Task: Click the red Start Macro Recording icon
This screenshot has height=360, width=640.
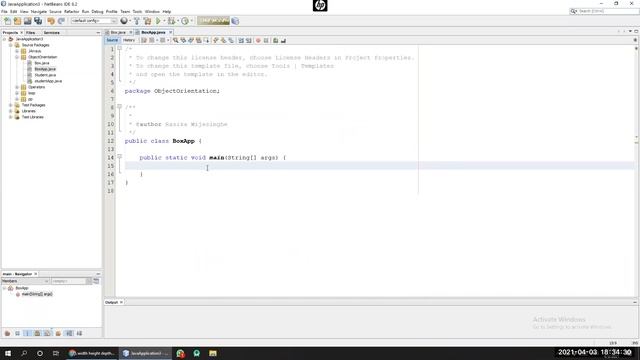Action: 258,40
